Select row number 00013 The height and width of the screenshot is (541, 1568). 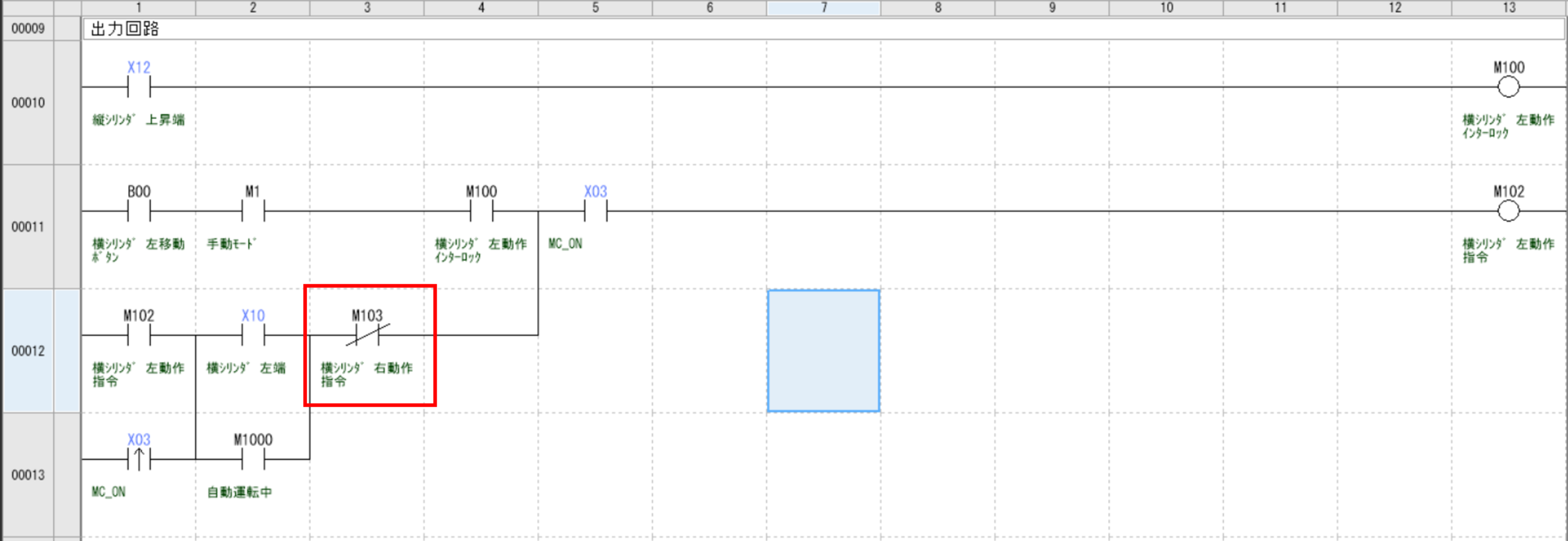(28, 475)
